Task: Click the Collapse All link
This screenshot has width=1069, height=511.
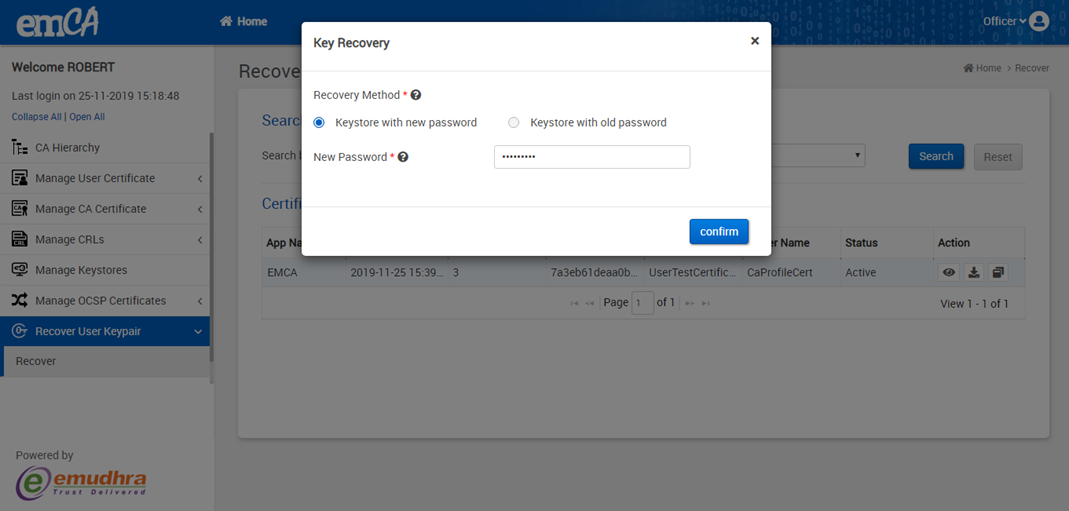Action: pyautogui.click(x=36, y=117)
